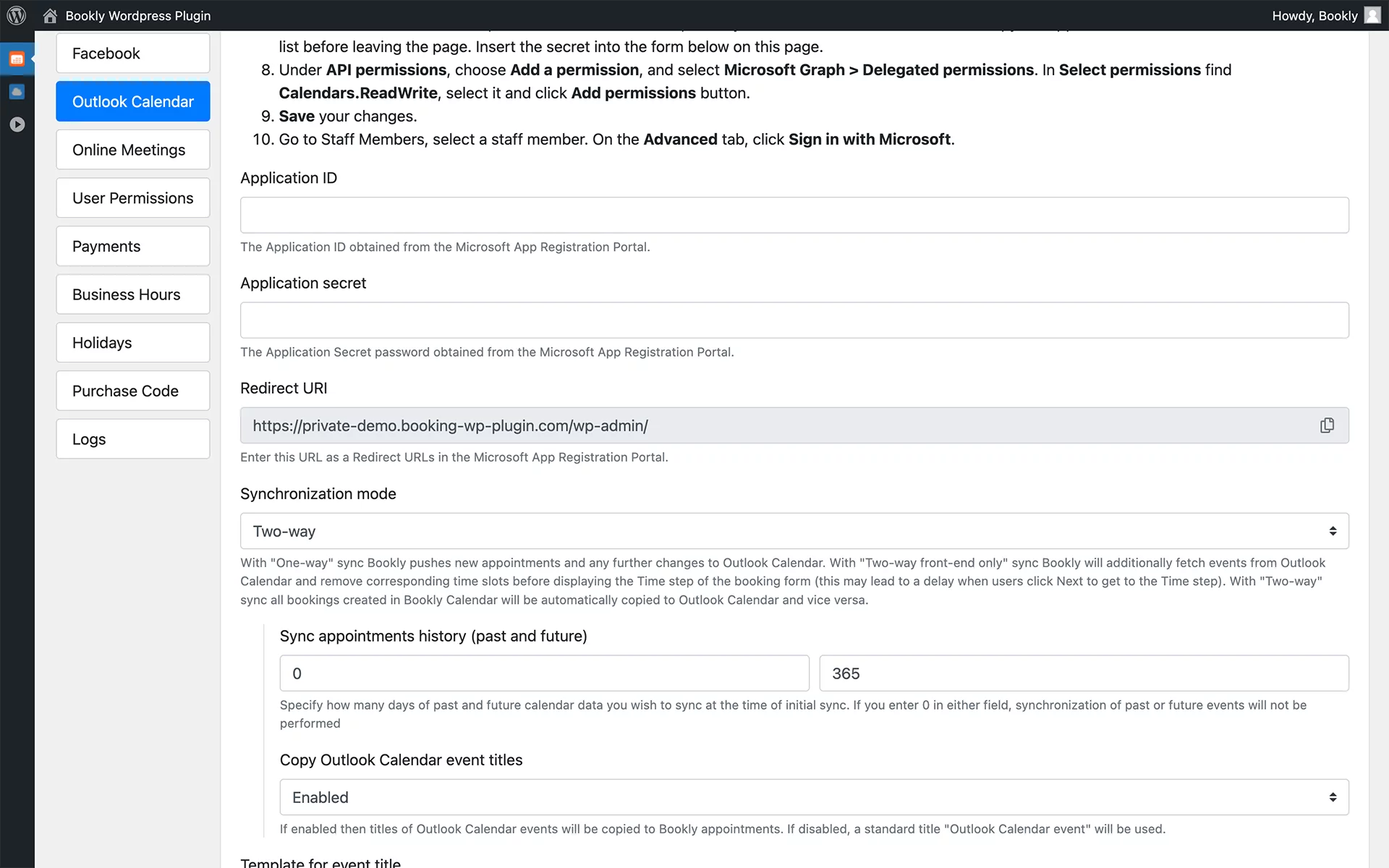Screen dimensions: 1389x868
Task: Click the cloud icon in admin sidebar
Action: click(x=17, y=92)
